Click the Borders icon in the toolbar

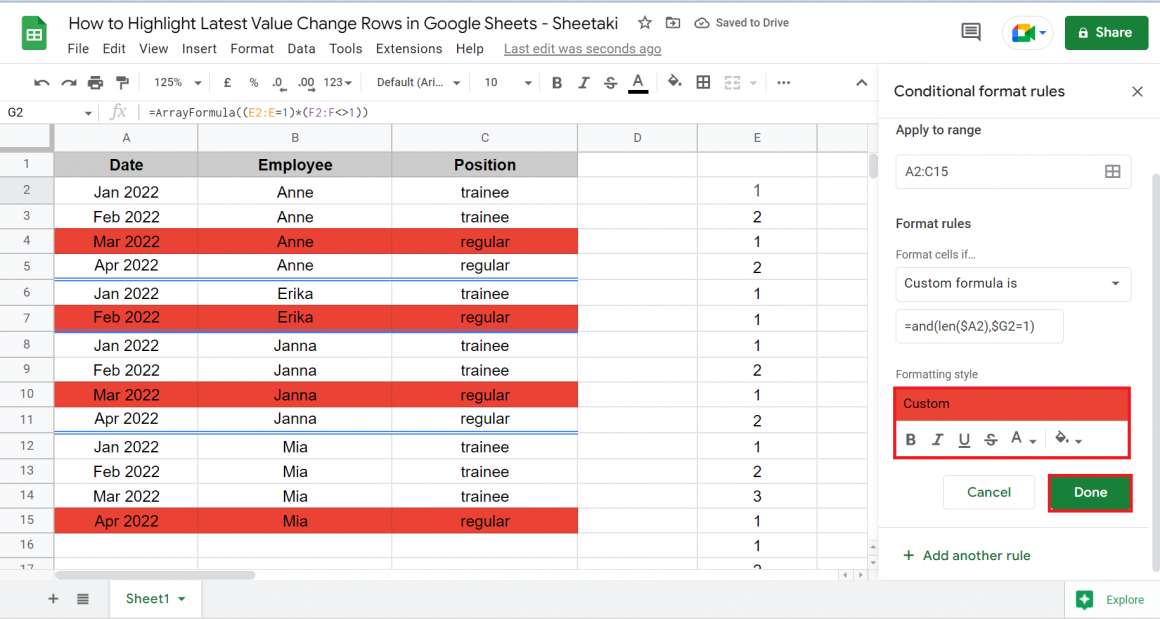[703, 82]
